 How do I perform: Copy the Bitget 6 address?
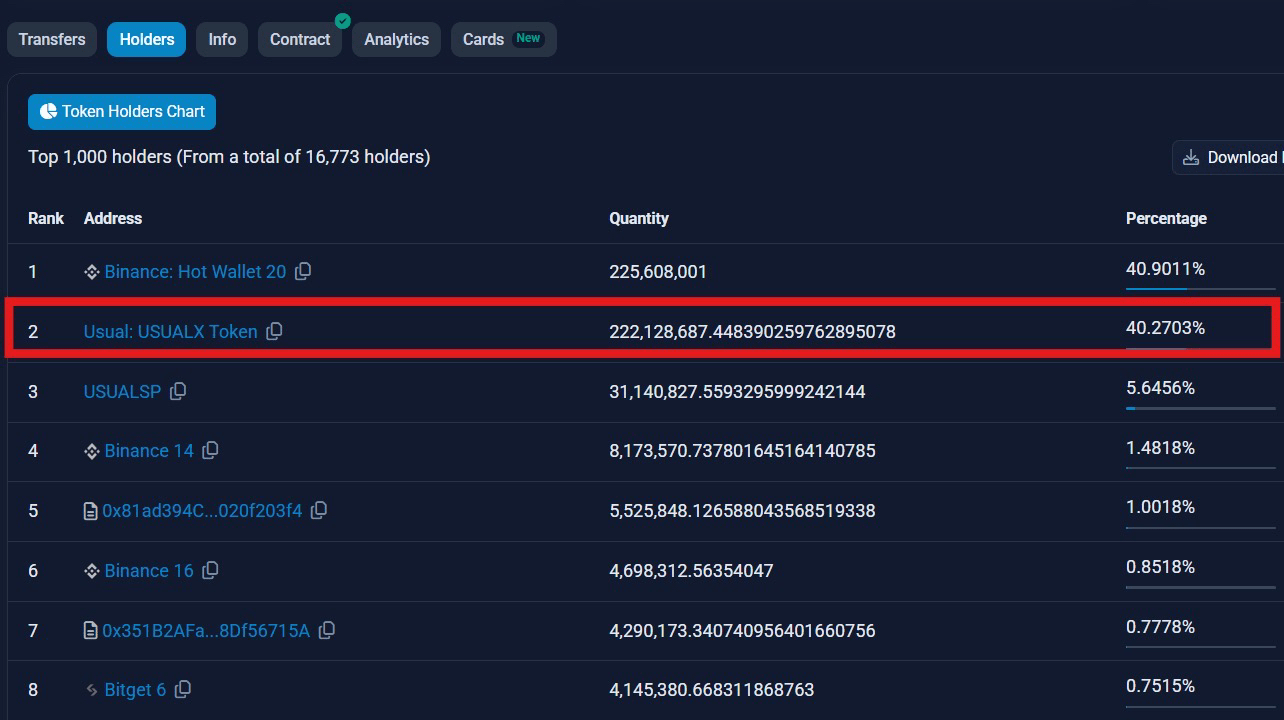(x=183, y=689)
